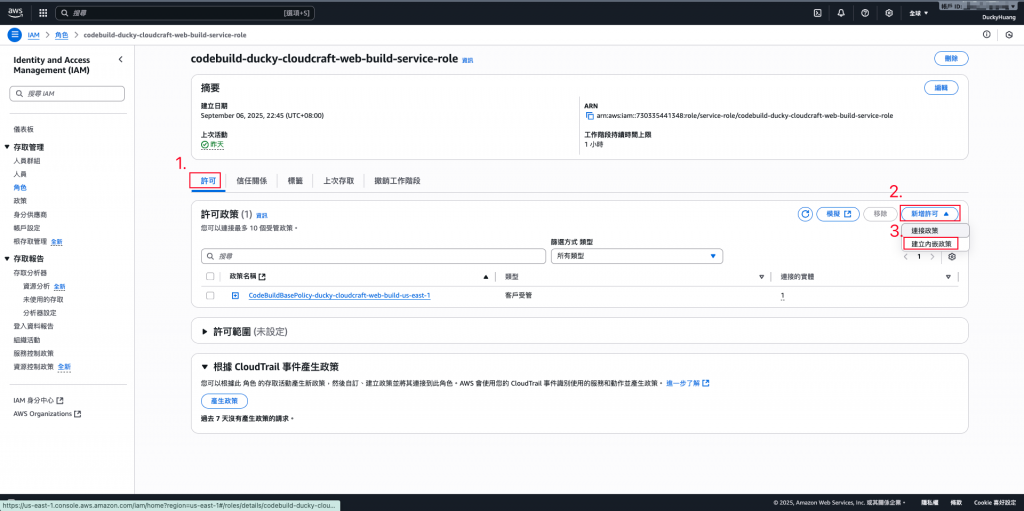The height and width of the screenshot is (511, 1024).
Task: Open the CodeBuildBasePolicy-ducky-cloudcraft-web-build-us-east-1 link
Action: click(x=339, y=295)
